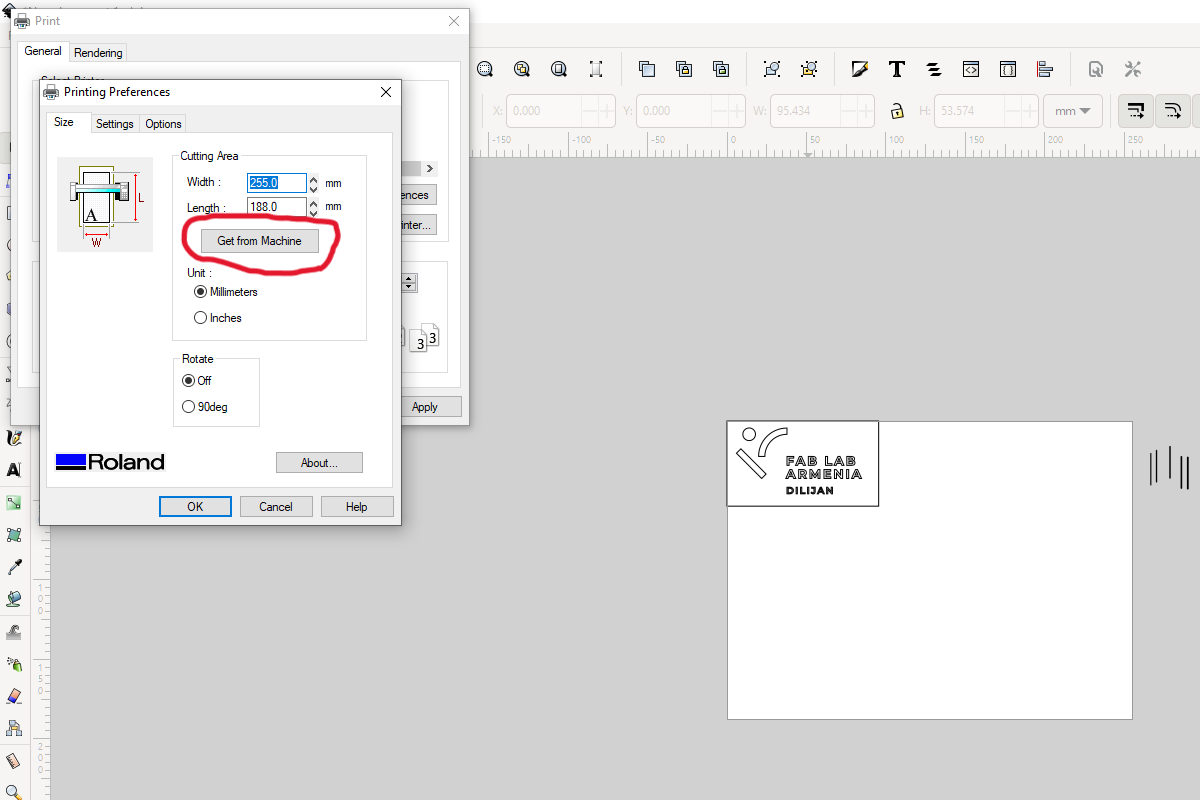Click Cancel in Printing Preferences
Screen dimensions: 1200x800
(x=276, y=507)
